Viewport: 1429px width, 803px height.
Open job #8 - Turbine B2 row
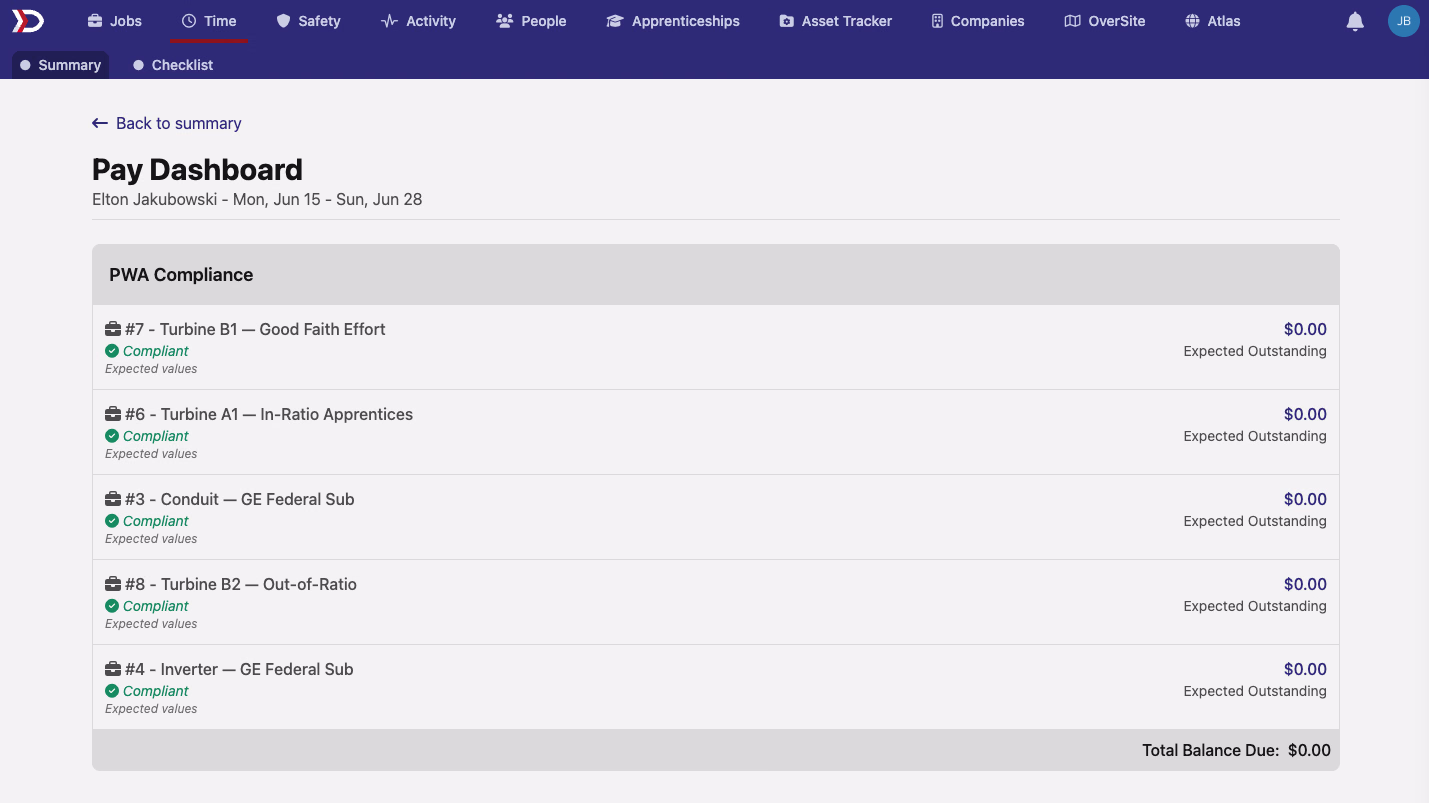[x=715, y=602]
